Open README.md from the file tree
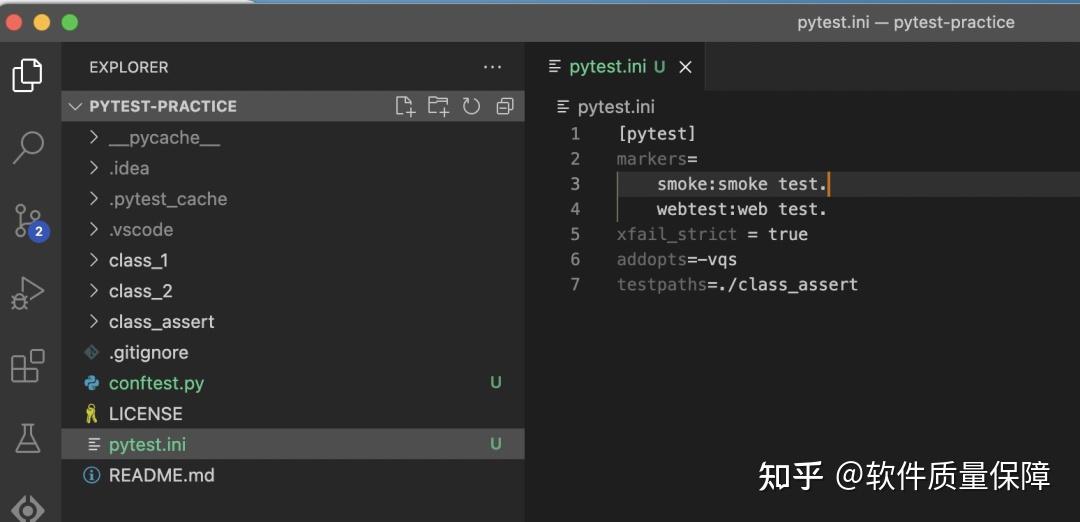This screenshot has width=1080, height=522. point(161,475)
